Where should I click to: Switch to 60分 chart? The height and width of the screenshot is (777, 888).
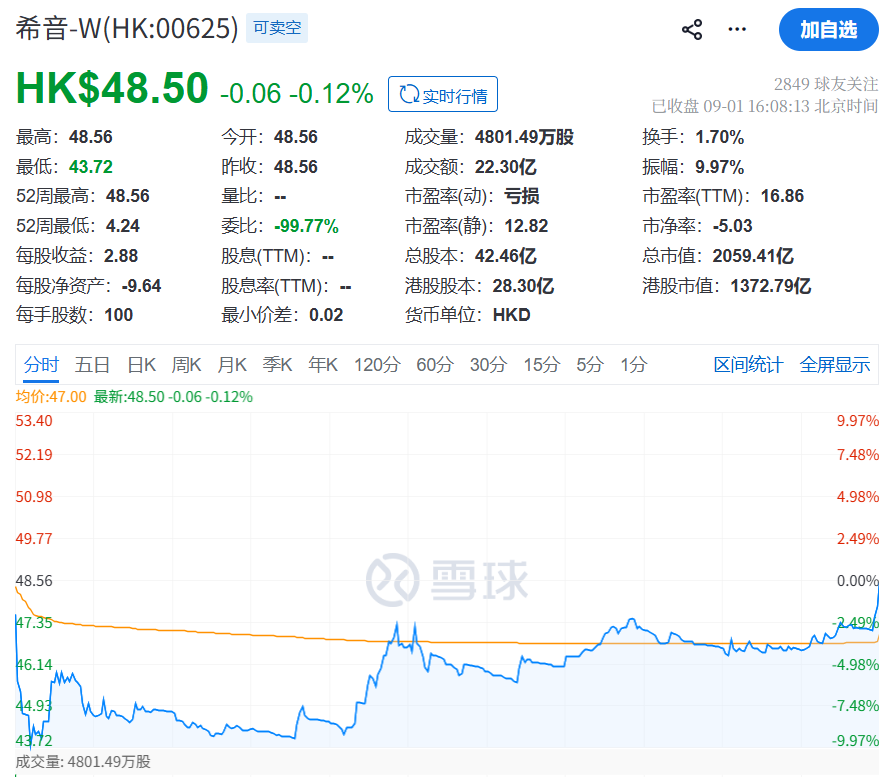(435, 365)
